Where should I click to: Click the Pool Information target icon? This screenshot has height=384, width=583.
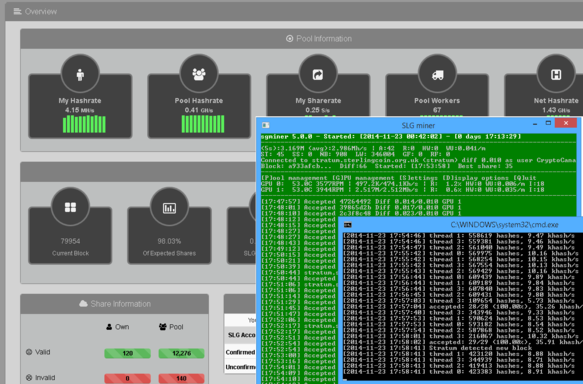[289, 39]
